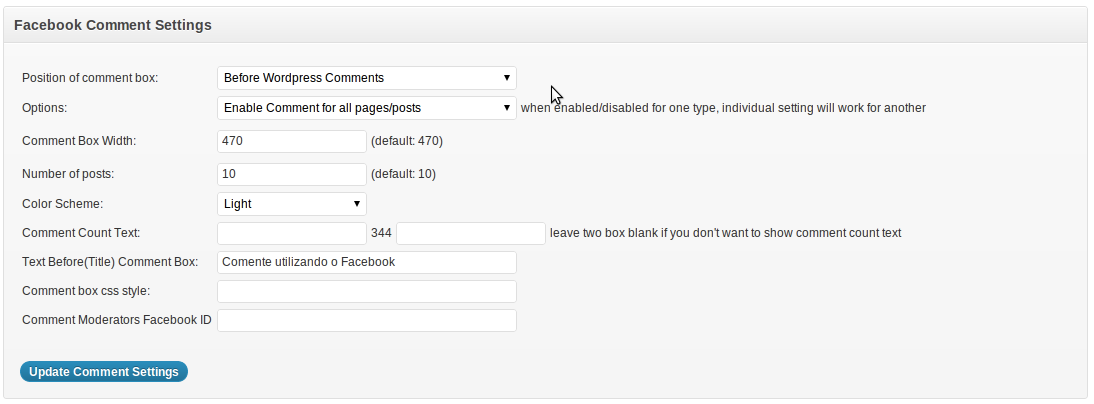Focus the Number of posts input
Screen dimensions: 1094x404
[x=292, y=174]
